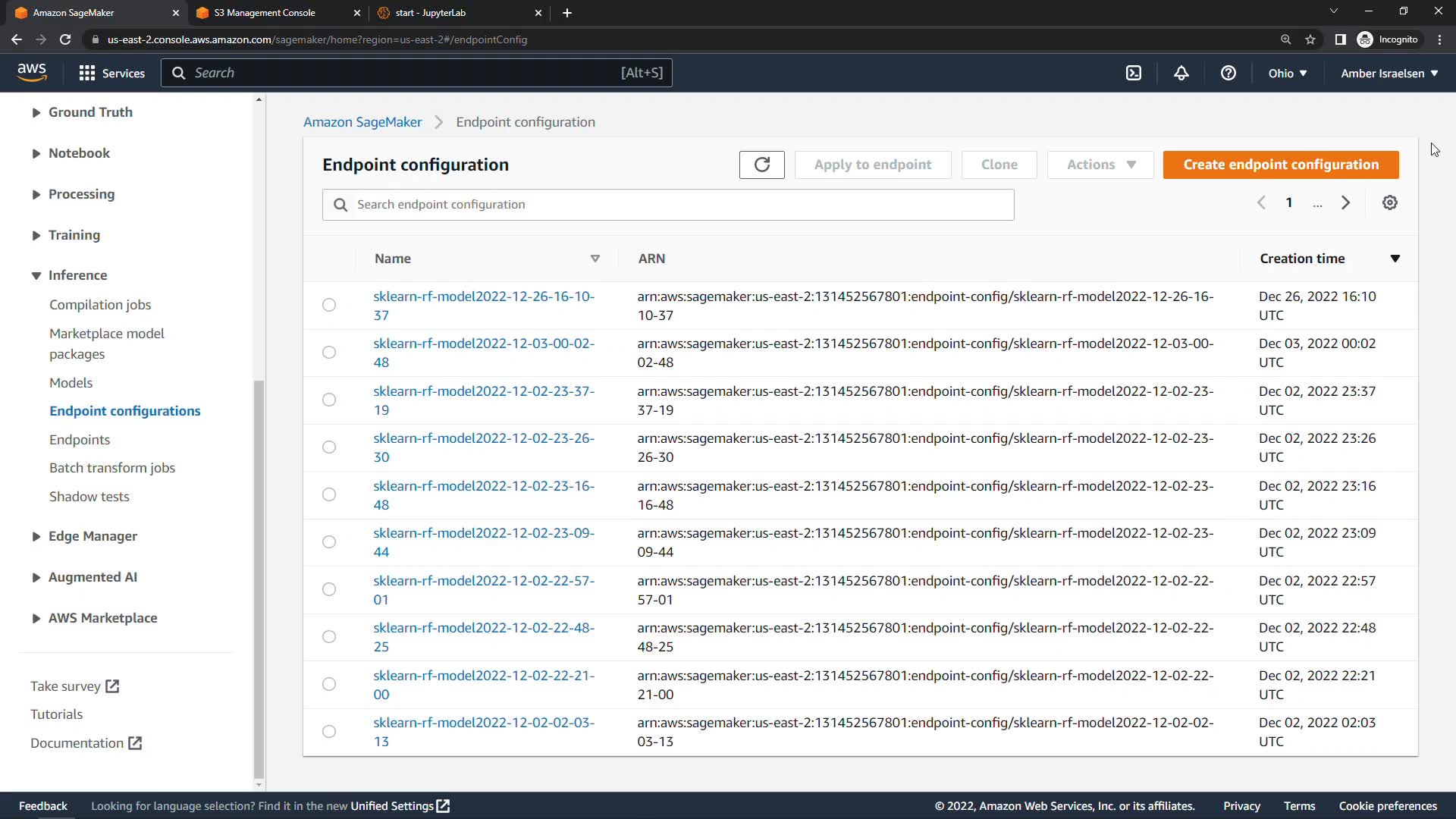Select radio for sklearn-rf-model2022-12-26-16-10-37
The height and width of the screenshot is (819, 1456).
click(329, 305)
